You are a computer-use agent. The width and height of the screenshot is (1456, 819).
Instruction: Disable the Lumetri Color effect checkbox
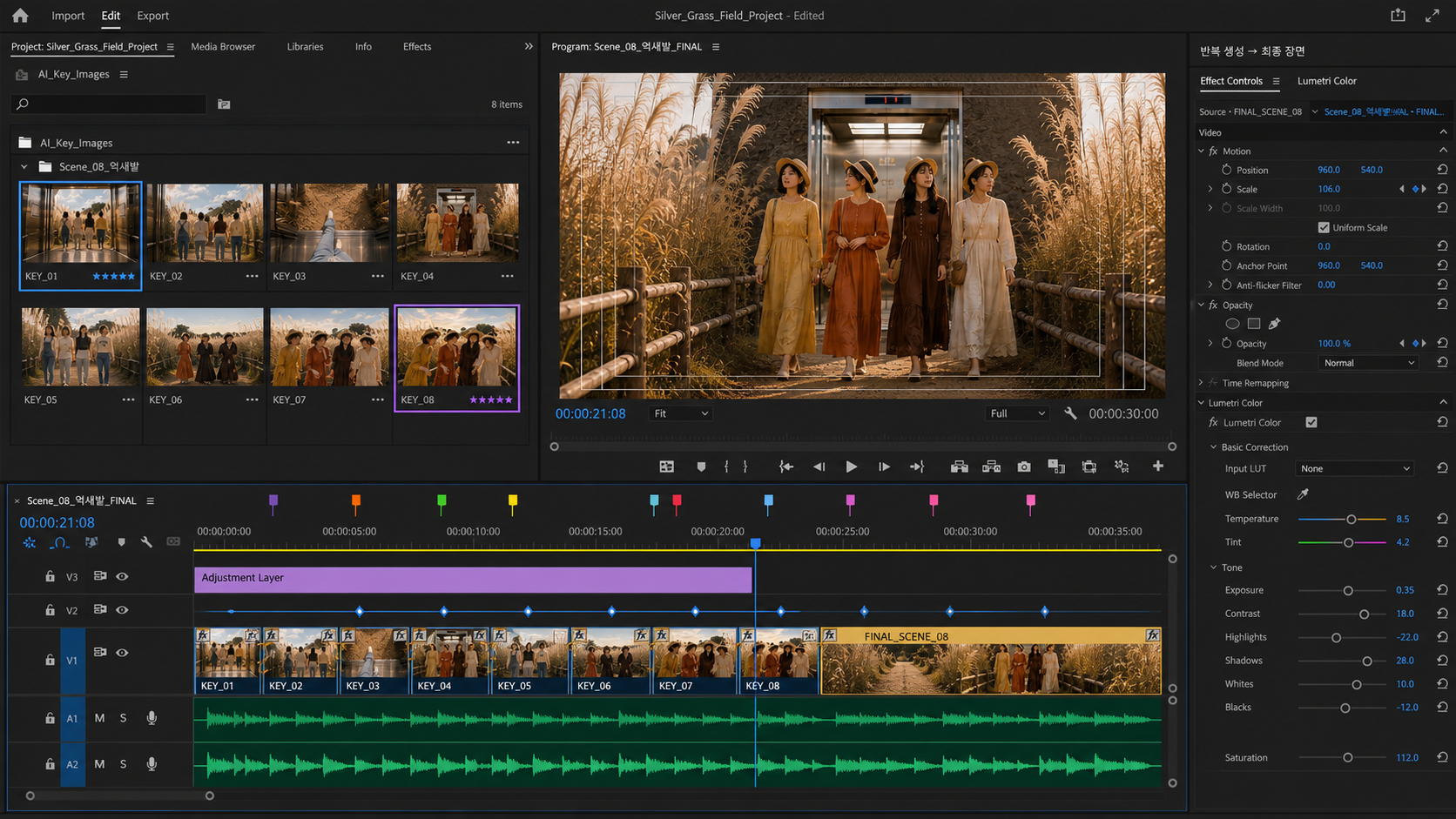pos(1311,422)
